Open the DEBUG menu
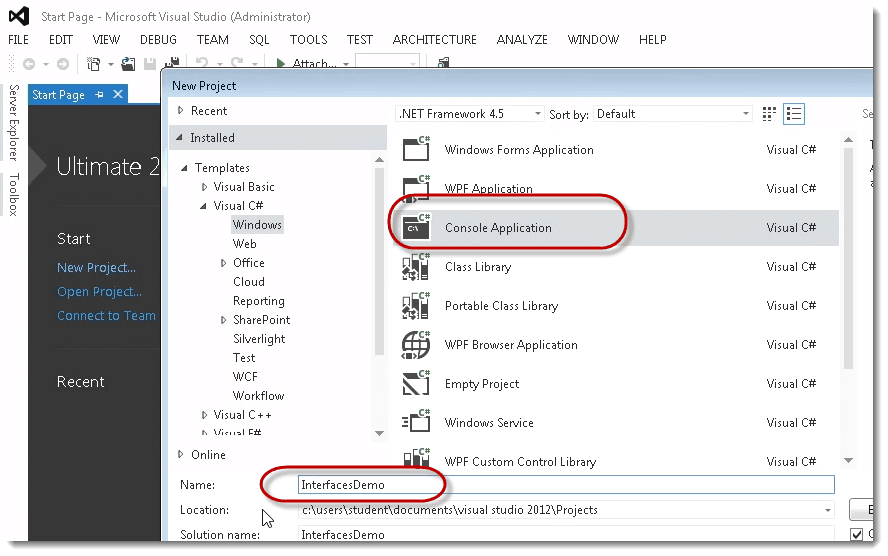Viewport: 888px width, 556px height. [x=159, y=40]
